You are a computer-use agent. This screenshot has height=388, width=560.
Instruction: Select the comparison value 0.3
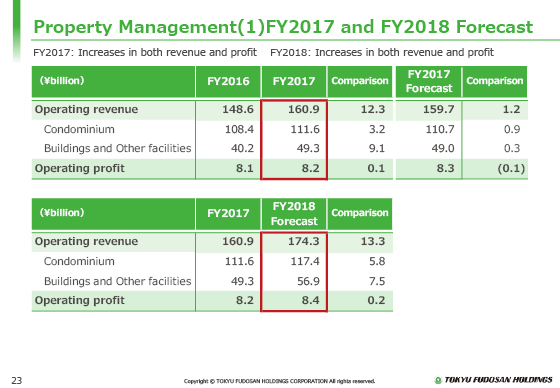click(x=512, y=148)
